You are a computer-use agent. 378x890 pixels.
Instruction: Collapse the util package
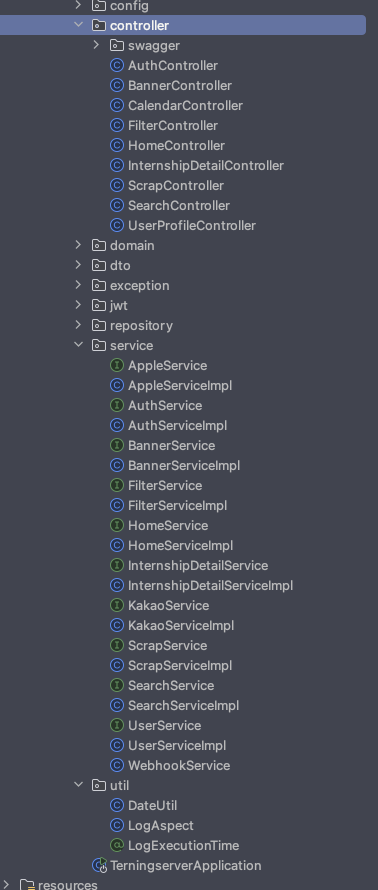pos(78,785)
